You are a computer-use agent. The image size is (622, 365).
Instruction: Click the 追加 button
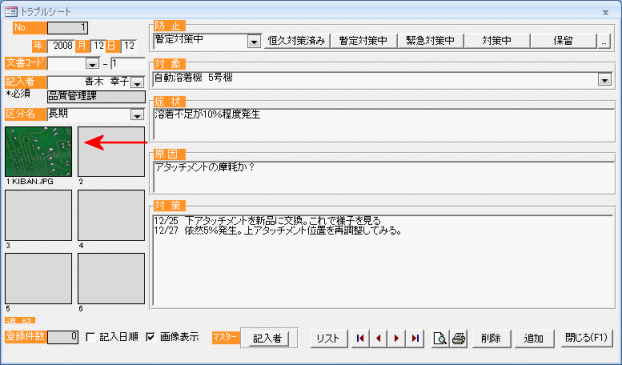[534, 338]
